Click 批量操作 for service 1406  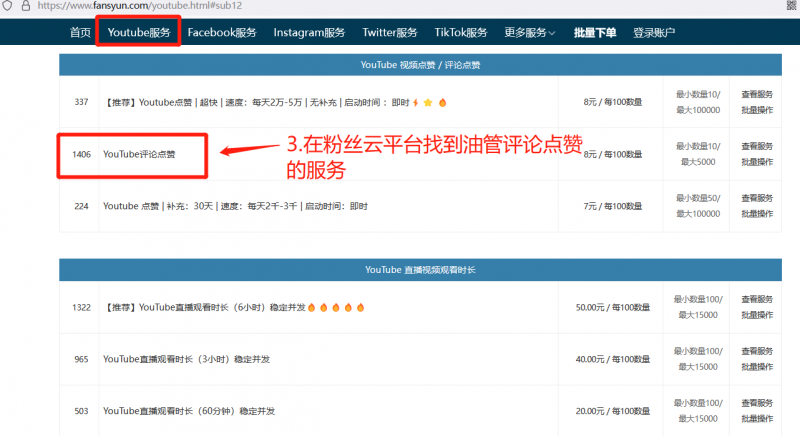(x=756, y=161)
